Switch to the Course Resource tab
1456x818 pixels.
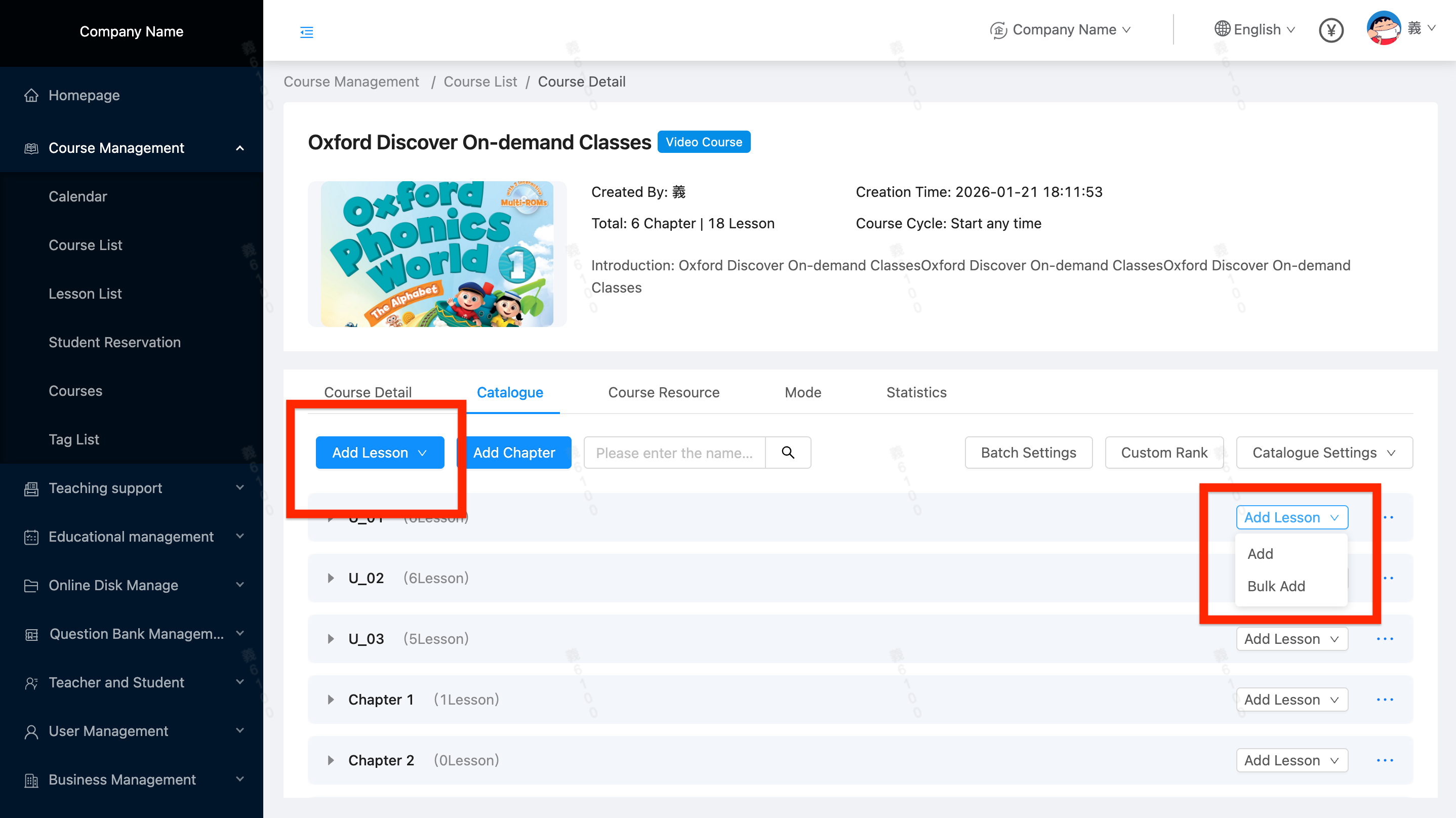[664, 392]
